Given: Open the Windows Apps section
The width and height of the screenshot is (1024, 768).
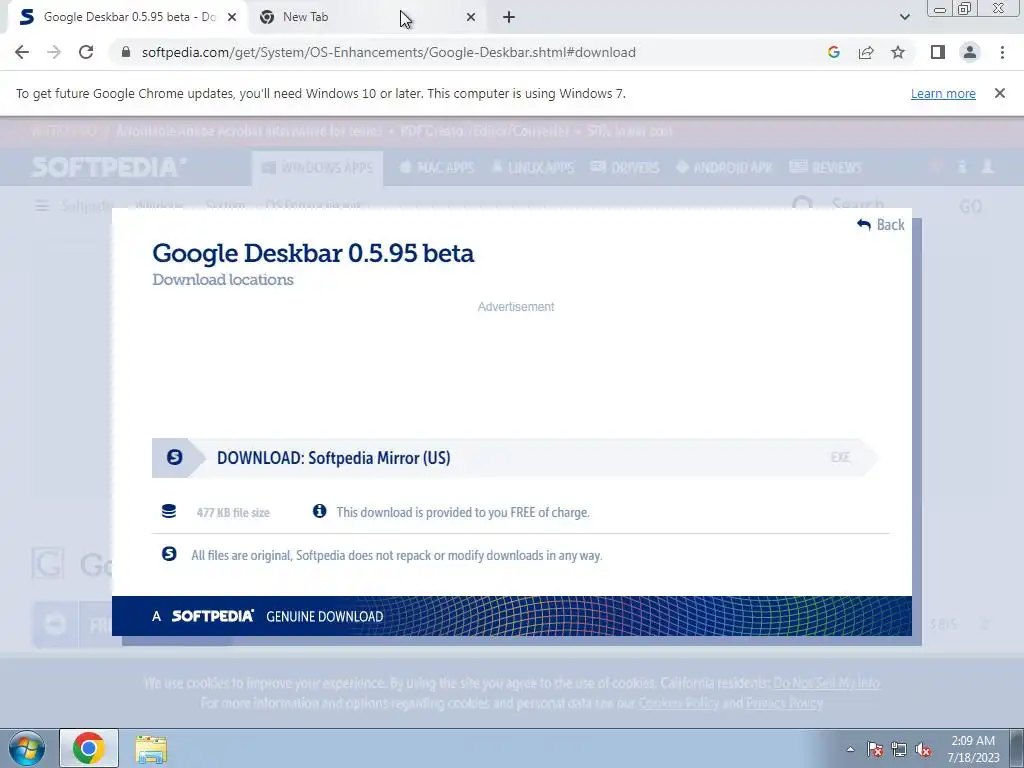Looking at the screenshot, I should [x=317, y=168].
